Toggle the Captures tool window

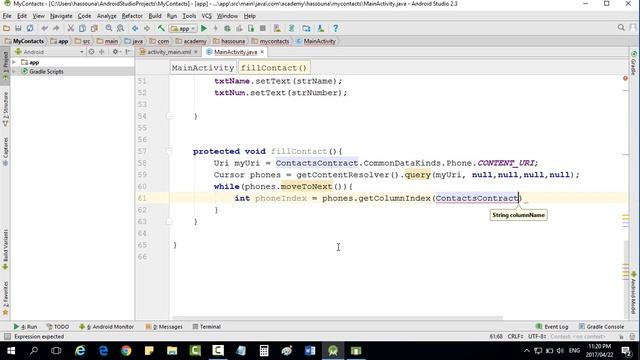click(x=5, y=151)
